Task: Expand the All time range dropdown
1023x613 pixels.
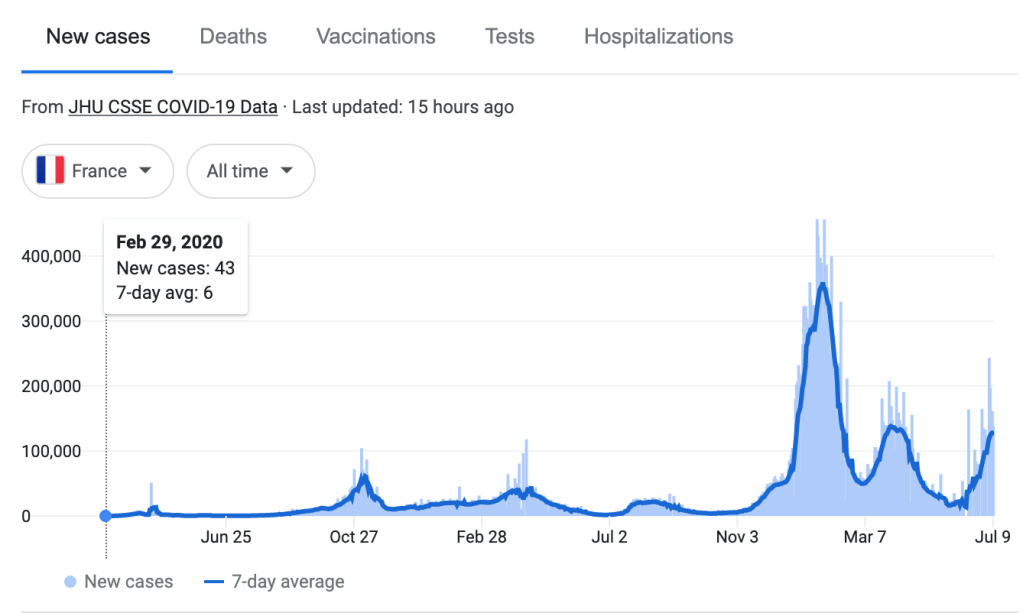Action: [250, 171]
